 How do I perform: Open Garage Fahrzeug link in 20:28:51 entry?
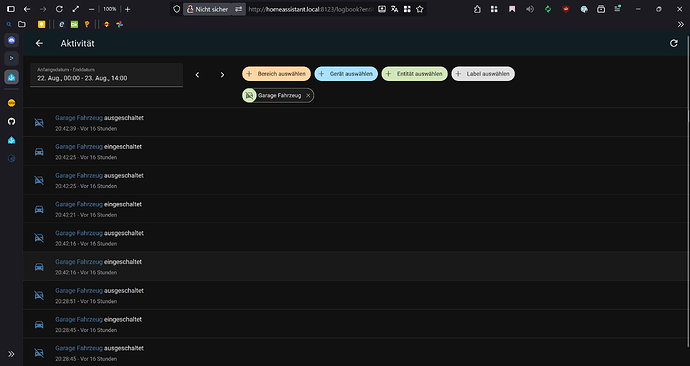[79, 290]
